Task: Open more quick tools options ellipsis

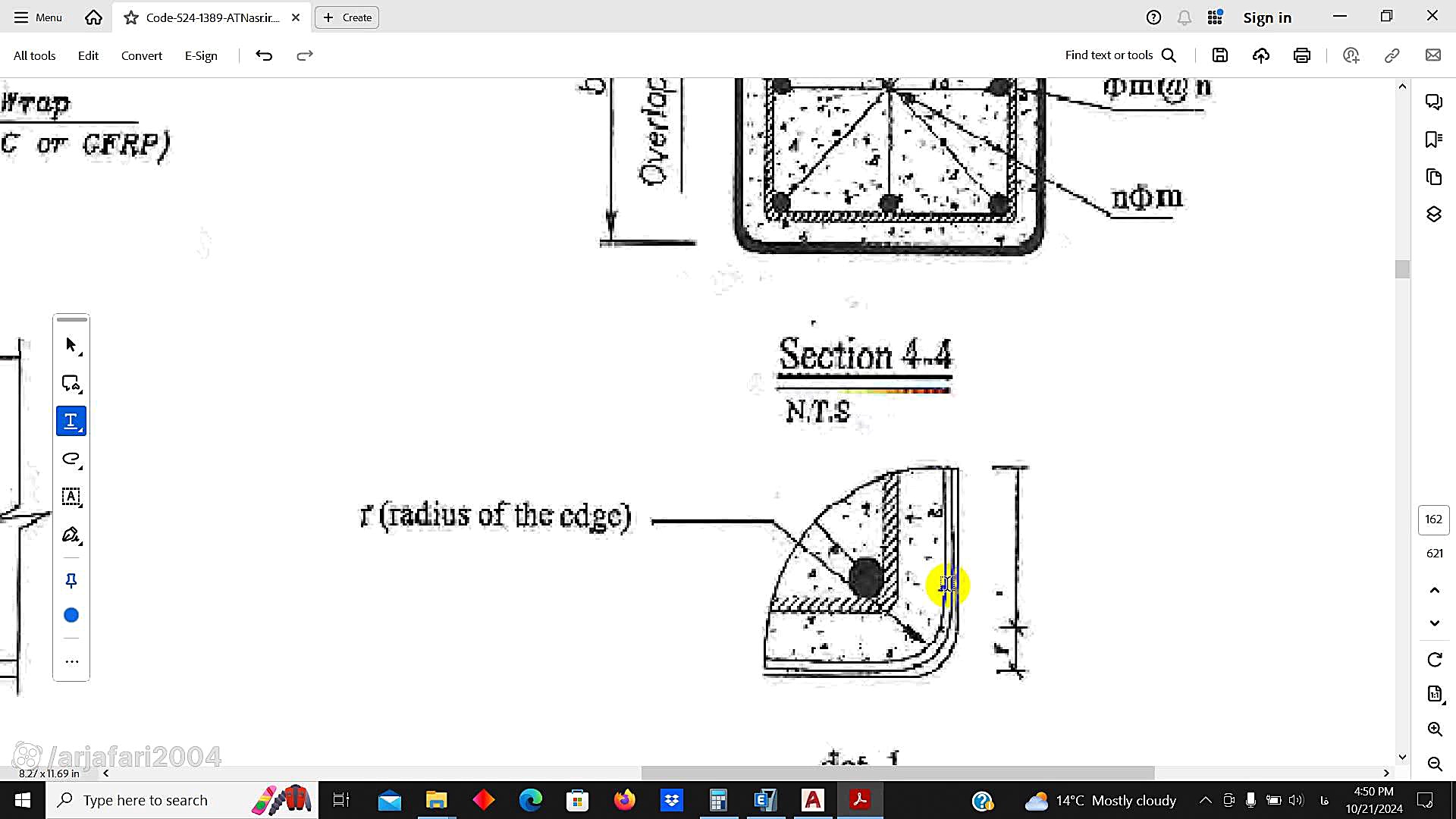Action: [x=71, y=661]
